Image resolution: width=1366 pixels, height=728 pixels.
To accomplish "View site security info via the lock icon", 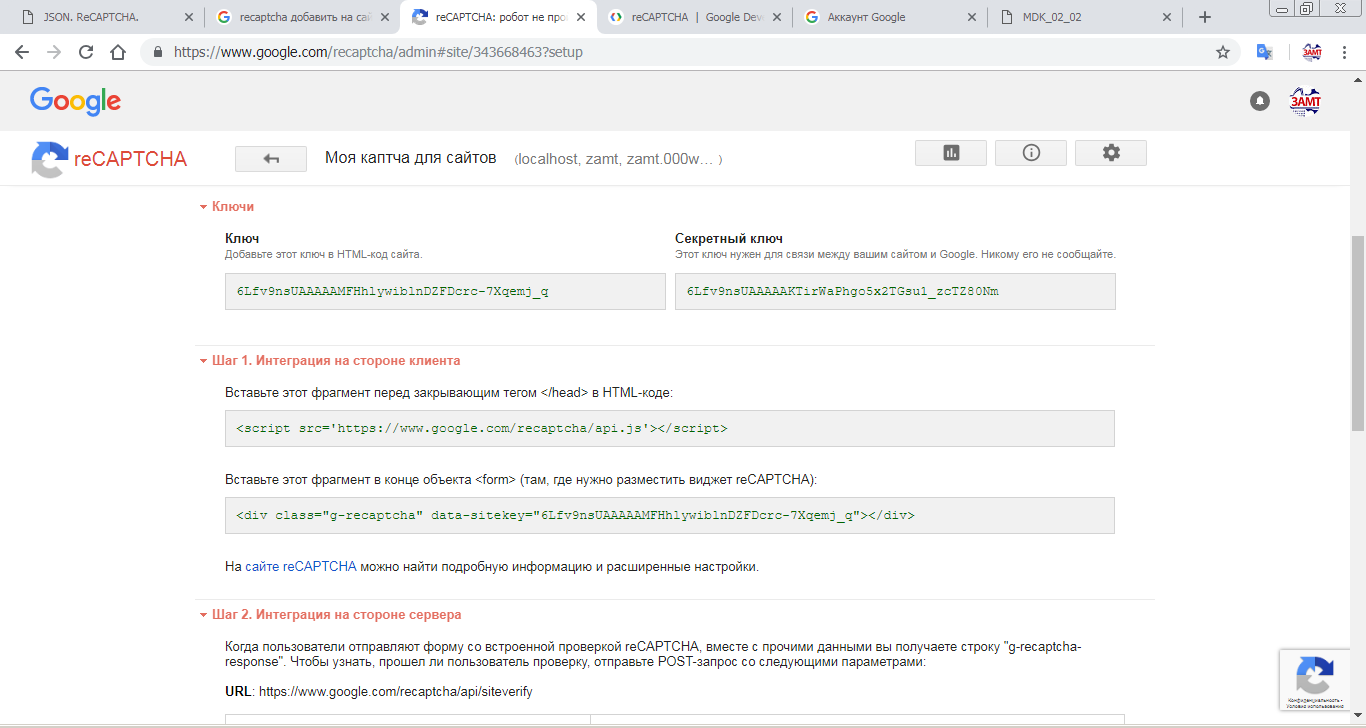I will pos(158,52).
